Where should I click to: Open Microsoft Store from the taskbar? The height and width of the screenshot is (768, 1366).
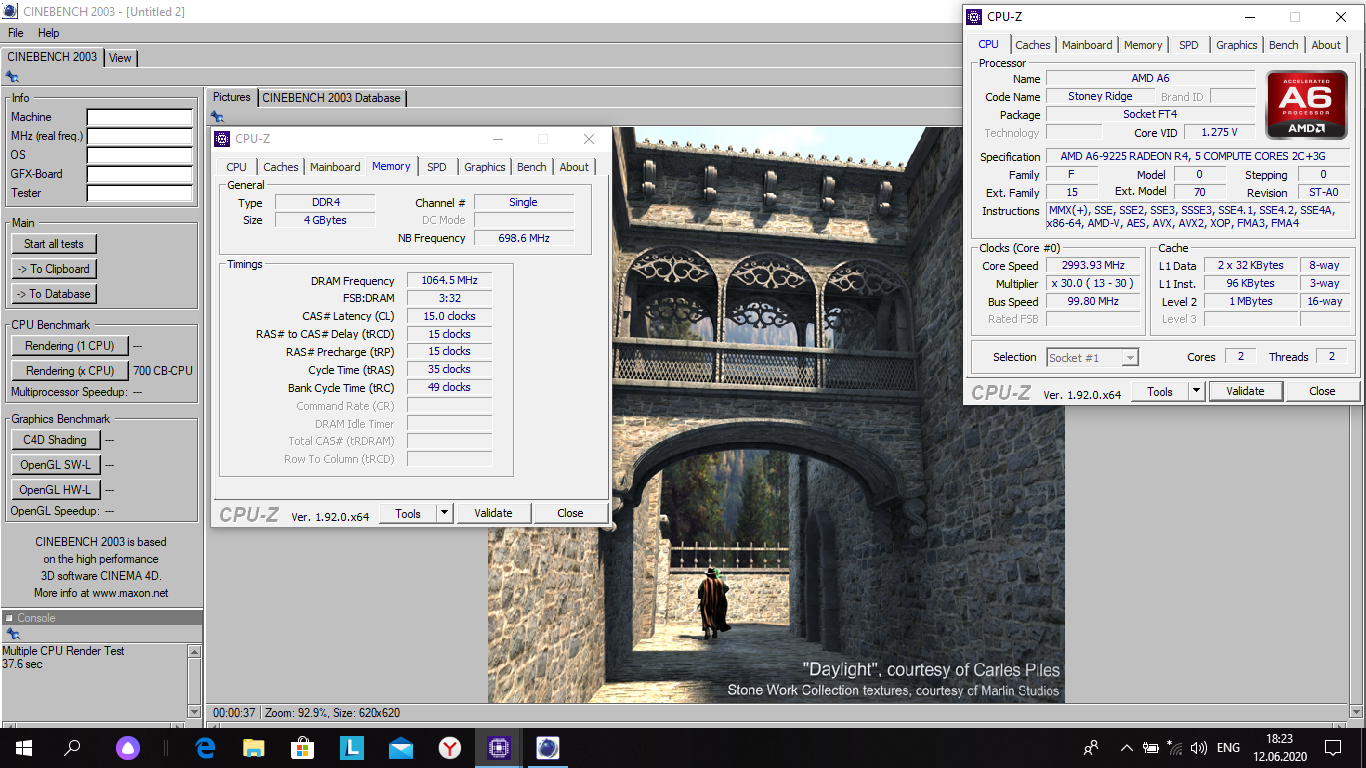[303, 748]
